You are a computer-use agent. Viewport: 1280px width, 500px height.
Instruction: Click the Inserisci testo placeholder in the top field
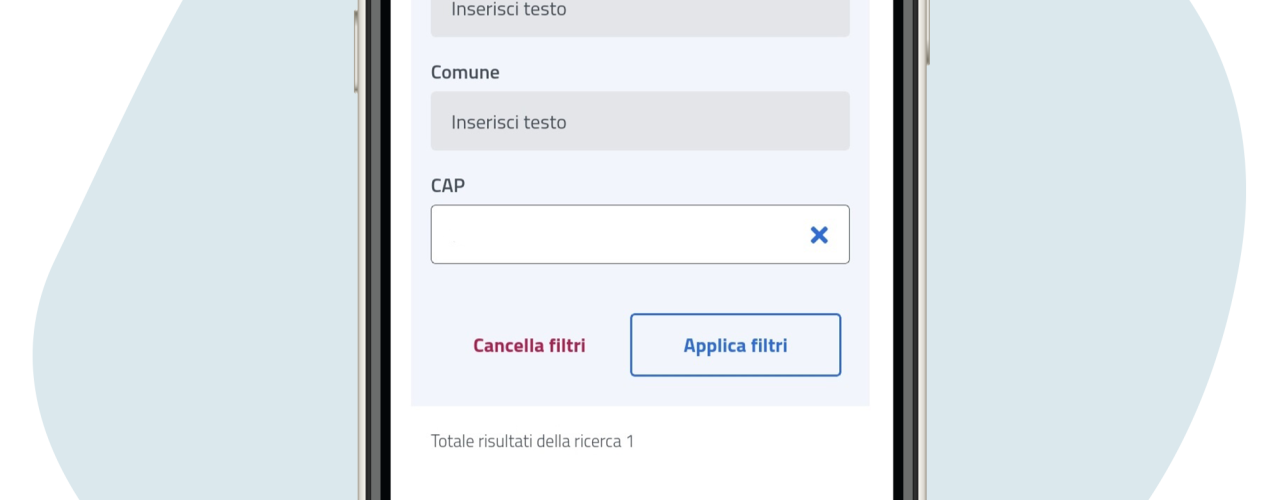point(509,10)
